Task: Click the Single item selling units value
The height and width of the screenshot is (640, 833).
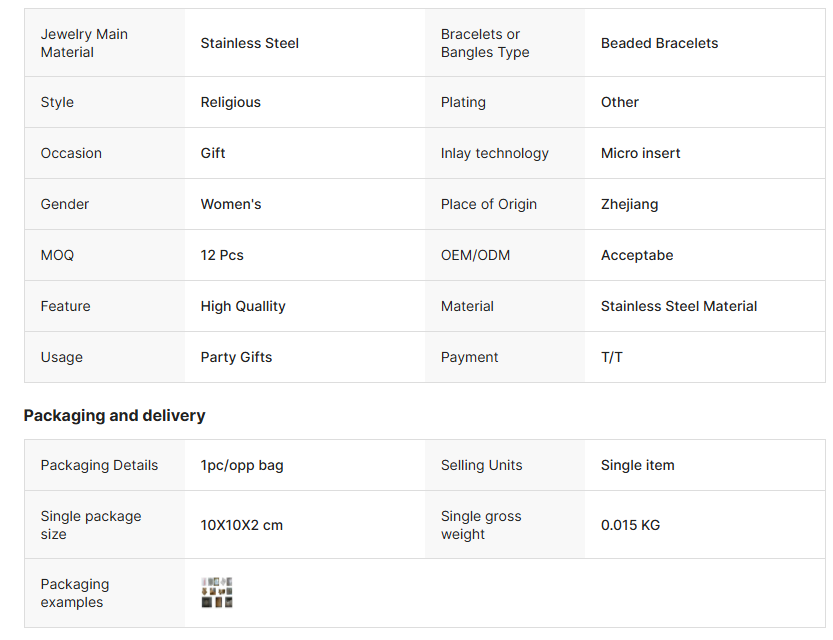Action: (x=637, y=465)
